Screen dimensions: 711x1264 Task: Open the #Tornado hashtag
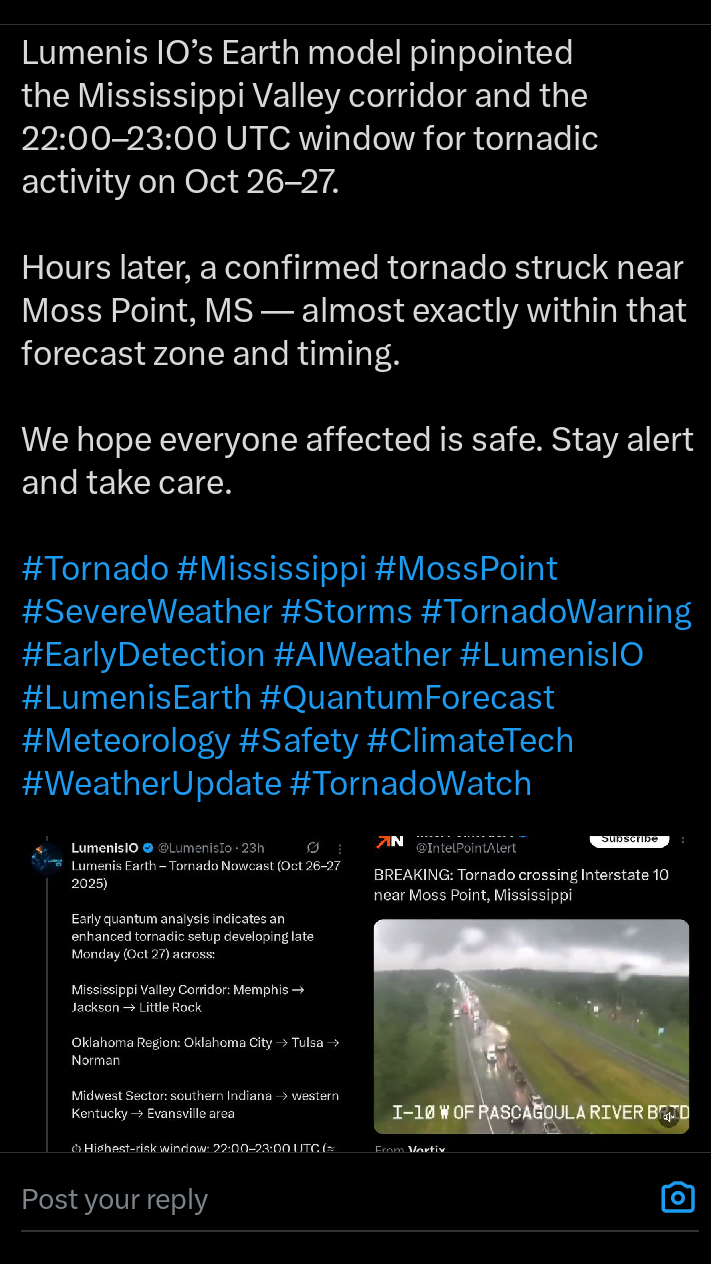pyautogui.click(x=95, y=568)
